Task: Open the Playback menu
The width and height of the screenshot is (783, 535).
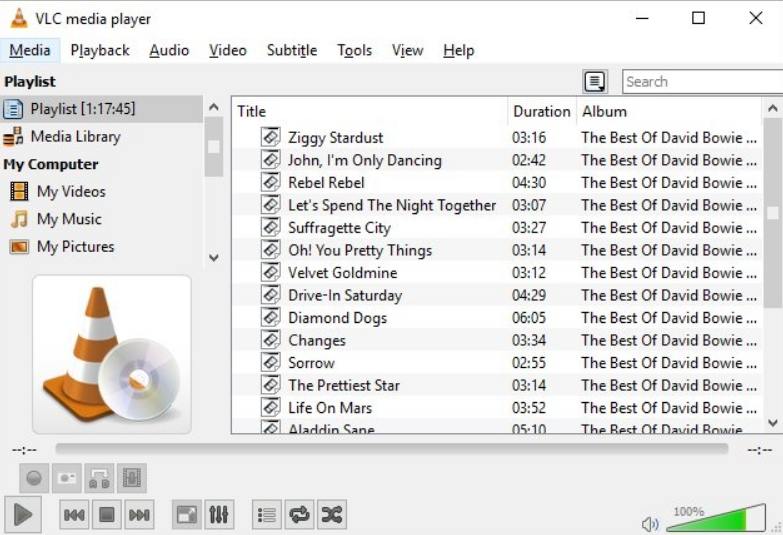Action: point(100,50)
